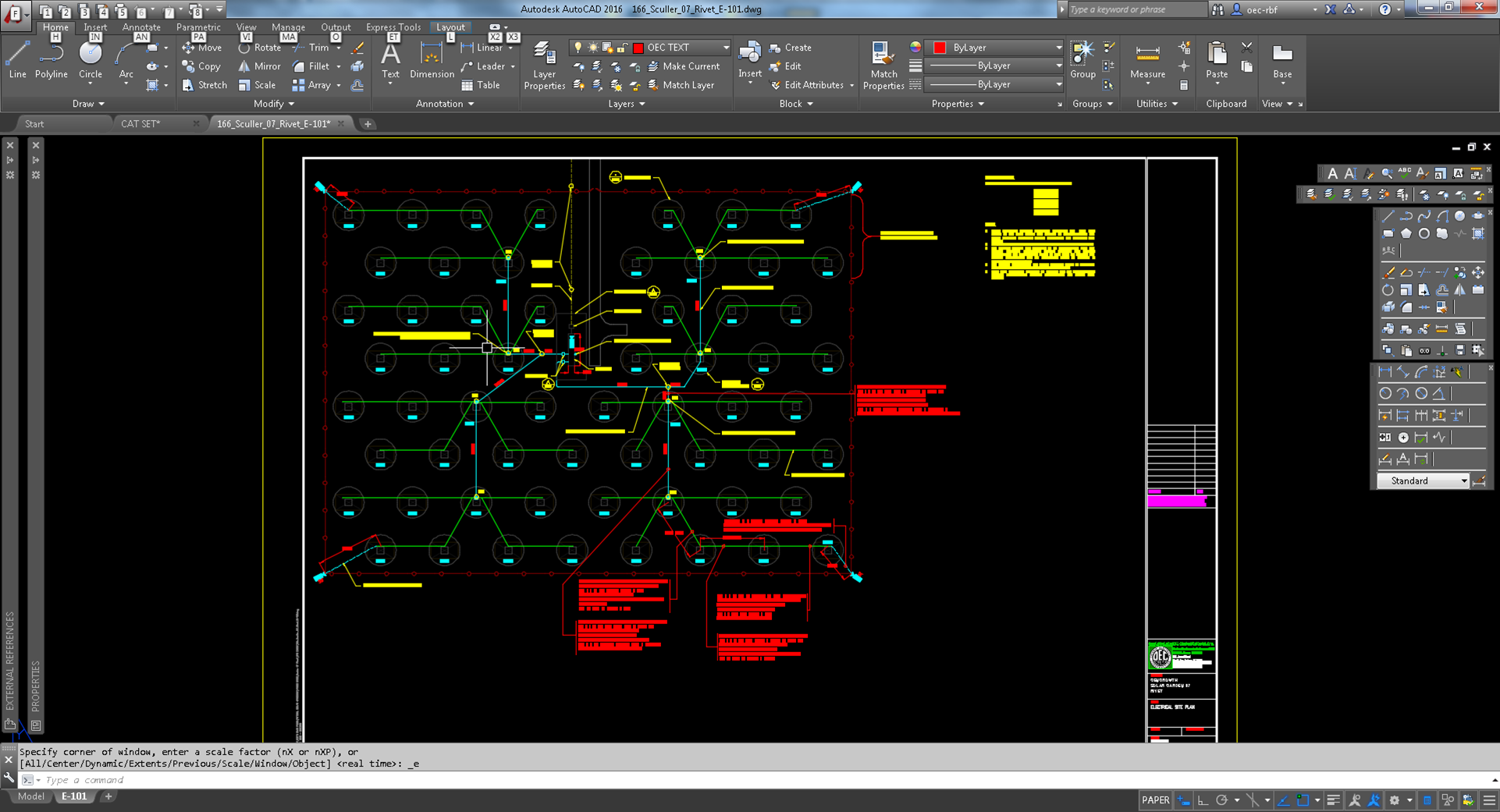Switch to the Annotate ribbon tab

point(141,27)
